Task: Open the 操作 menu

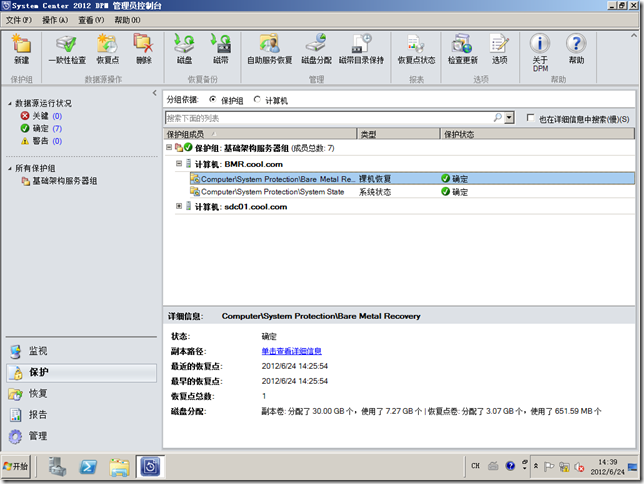Action: point(55,20)
